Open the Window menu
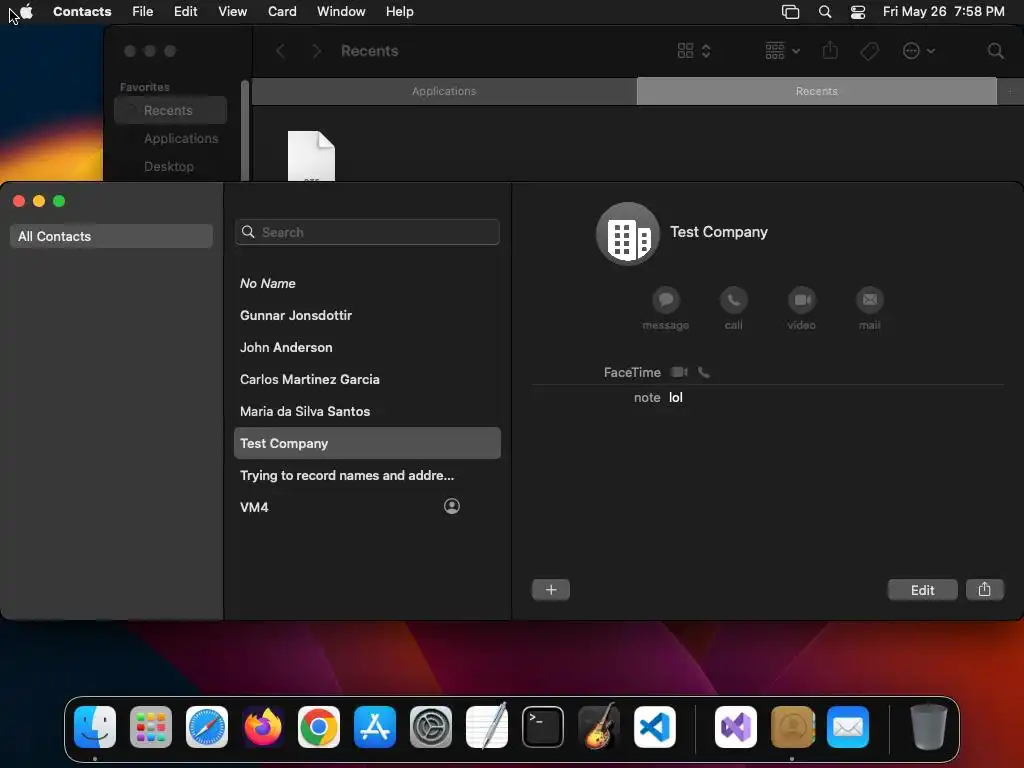 (341, 11)
